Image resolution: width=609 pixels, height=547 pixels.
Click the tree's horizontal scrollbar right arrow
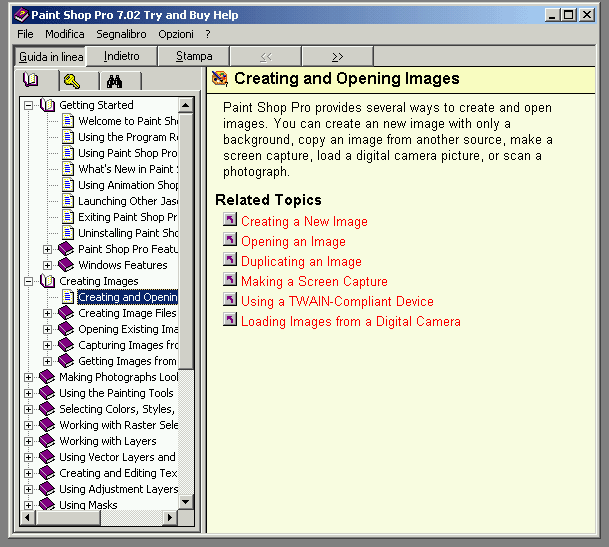(170, 517)
